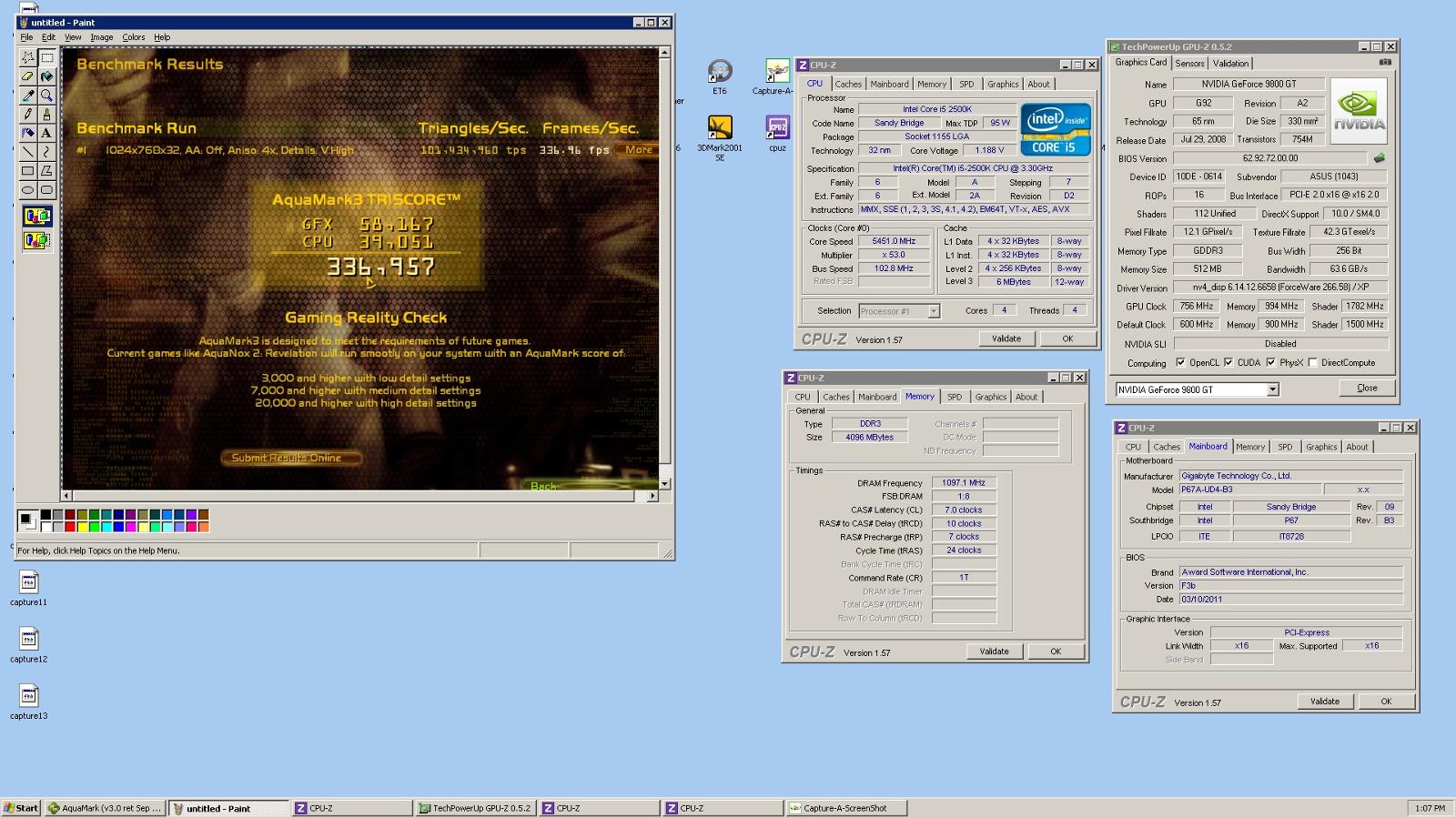Select the Polygon shape tool
This screenshot has height=818, width=1456.
[x=46, y=171]
